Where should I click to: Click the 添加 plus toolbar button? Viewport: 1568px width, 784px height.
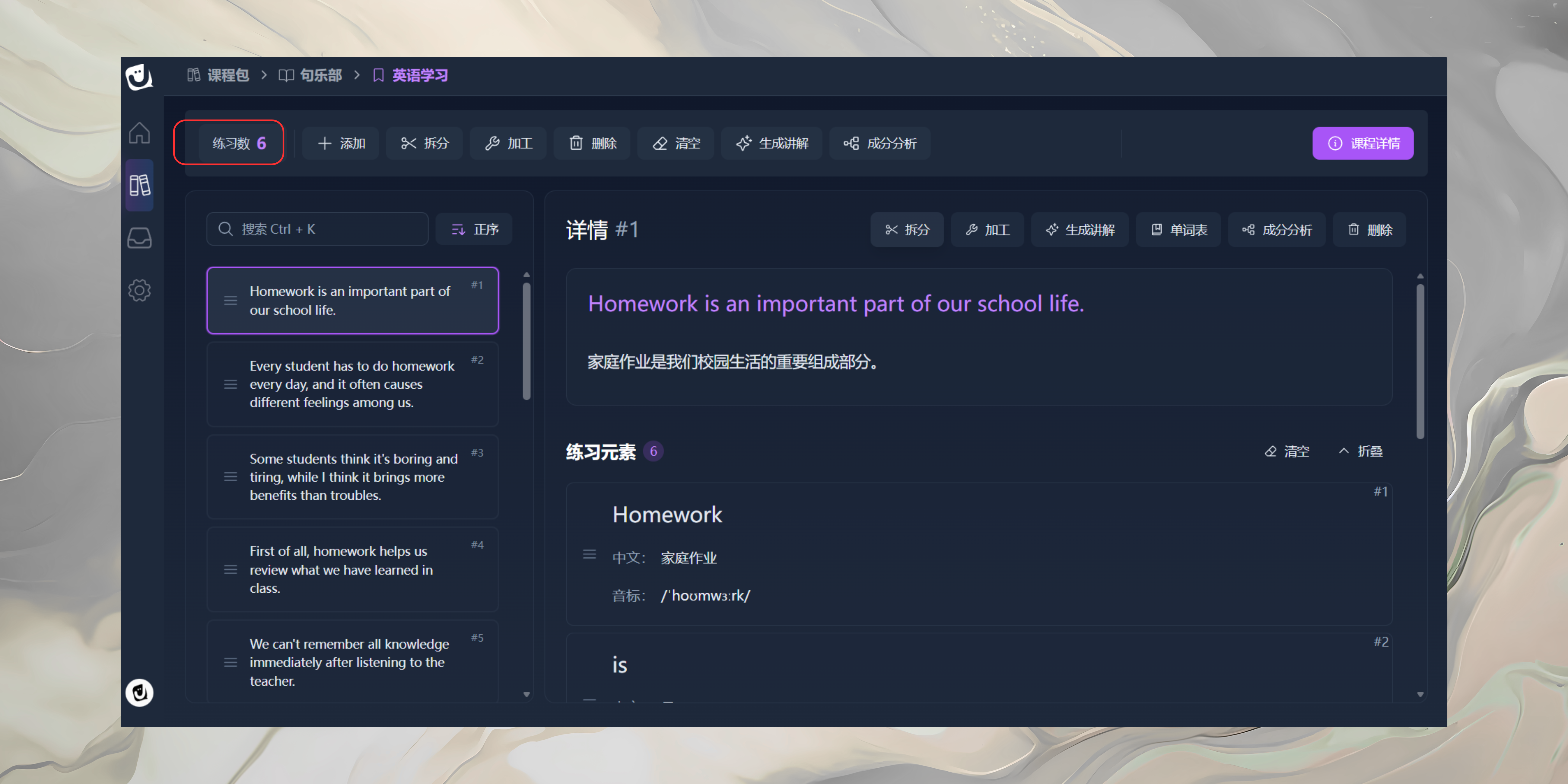tap(341, 144)
